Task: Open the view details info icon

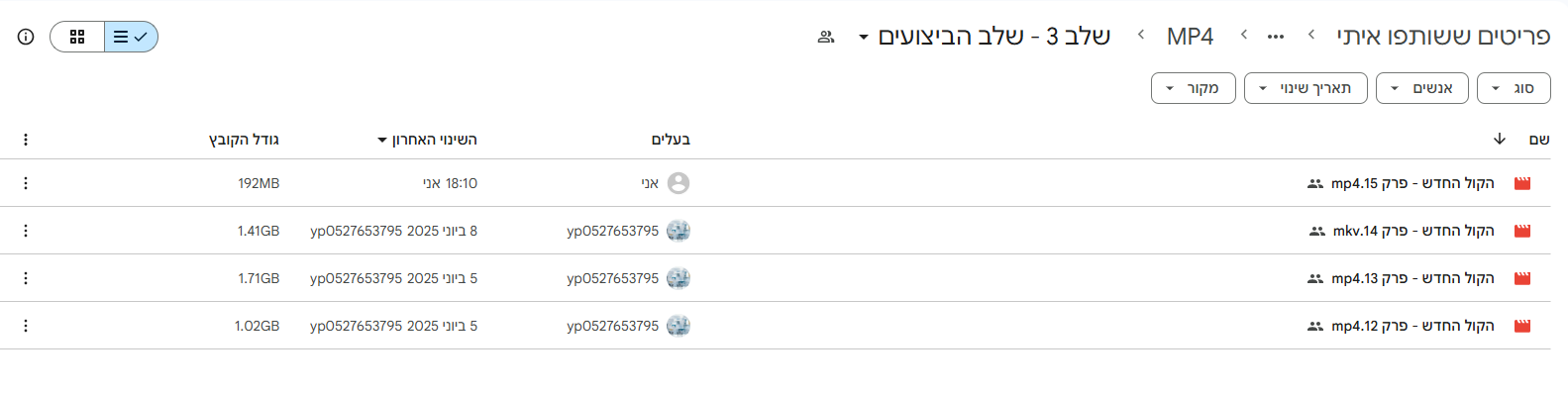Action: (x=26, y=37)
